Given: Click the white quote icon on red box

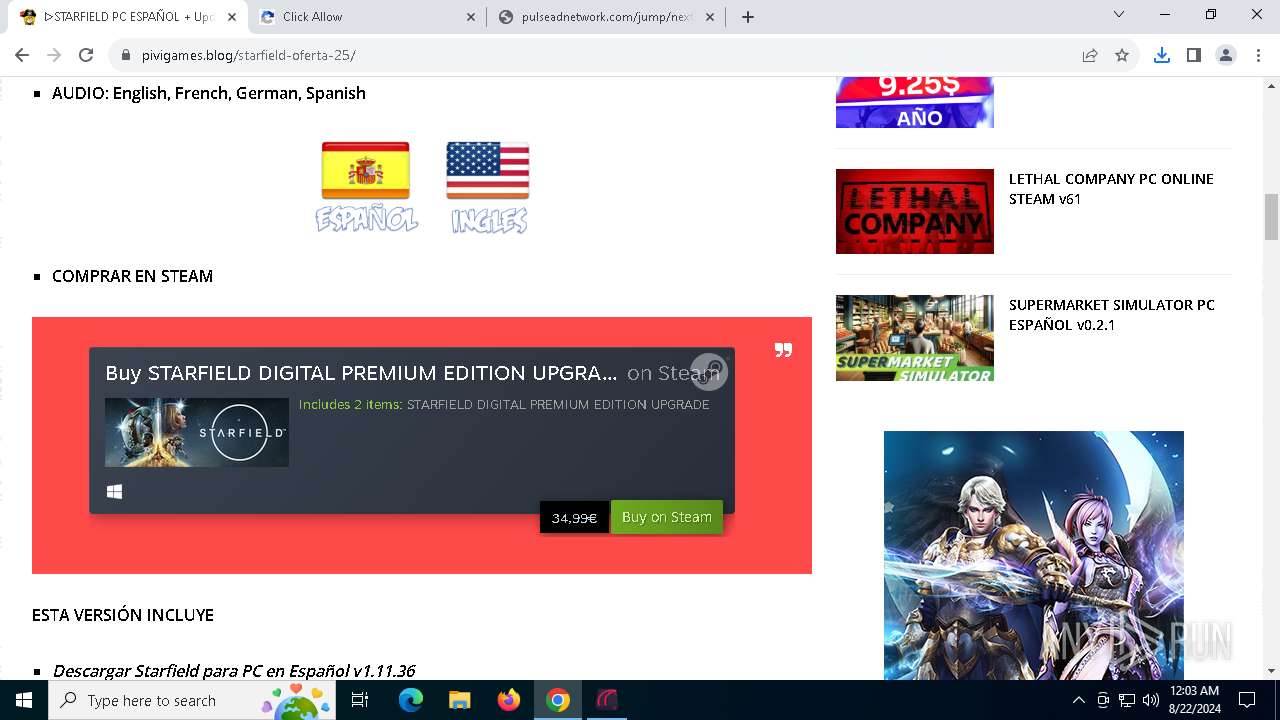Looking at the screenshot, I should [x=783, y=350].
